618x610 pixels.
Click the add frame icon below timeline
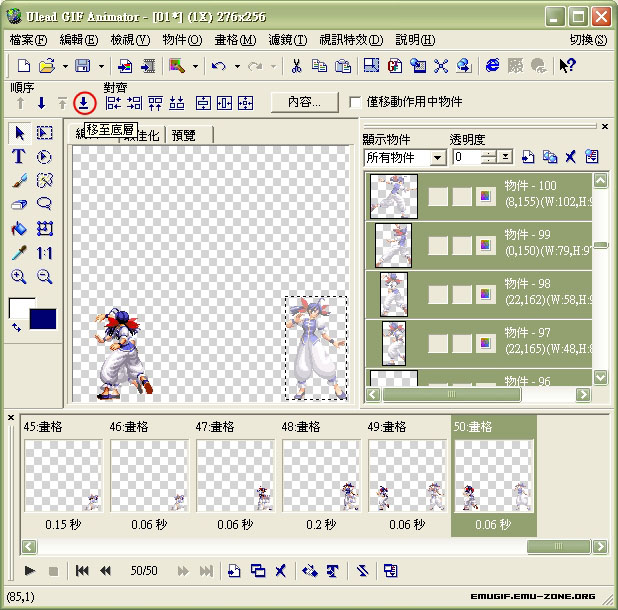click(234, 571)
